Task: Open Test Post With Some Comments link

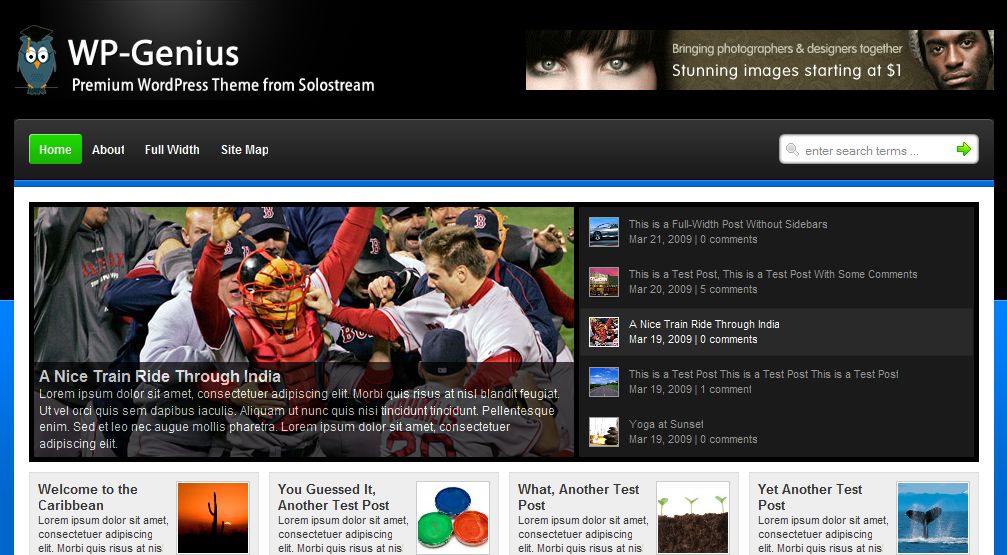Action: point(773,274)
